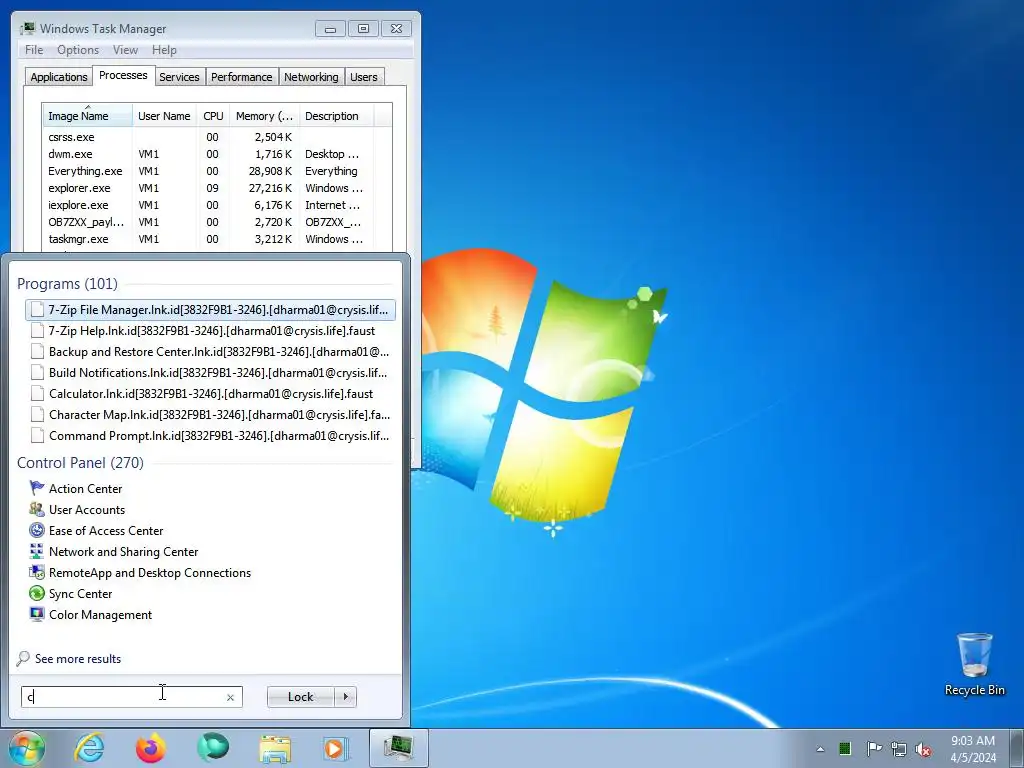Select dwm.exe process row
1024x768 pixels.
pyautogui.click(x=208, y=153)
